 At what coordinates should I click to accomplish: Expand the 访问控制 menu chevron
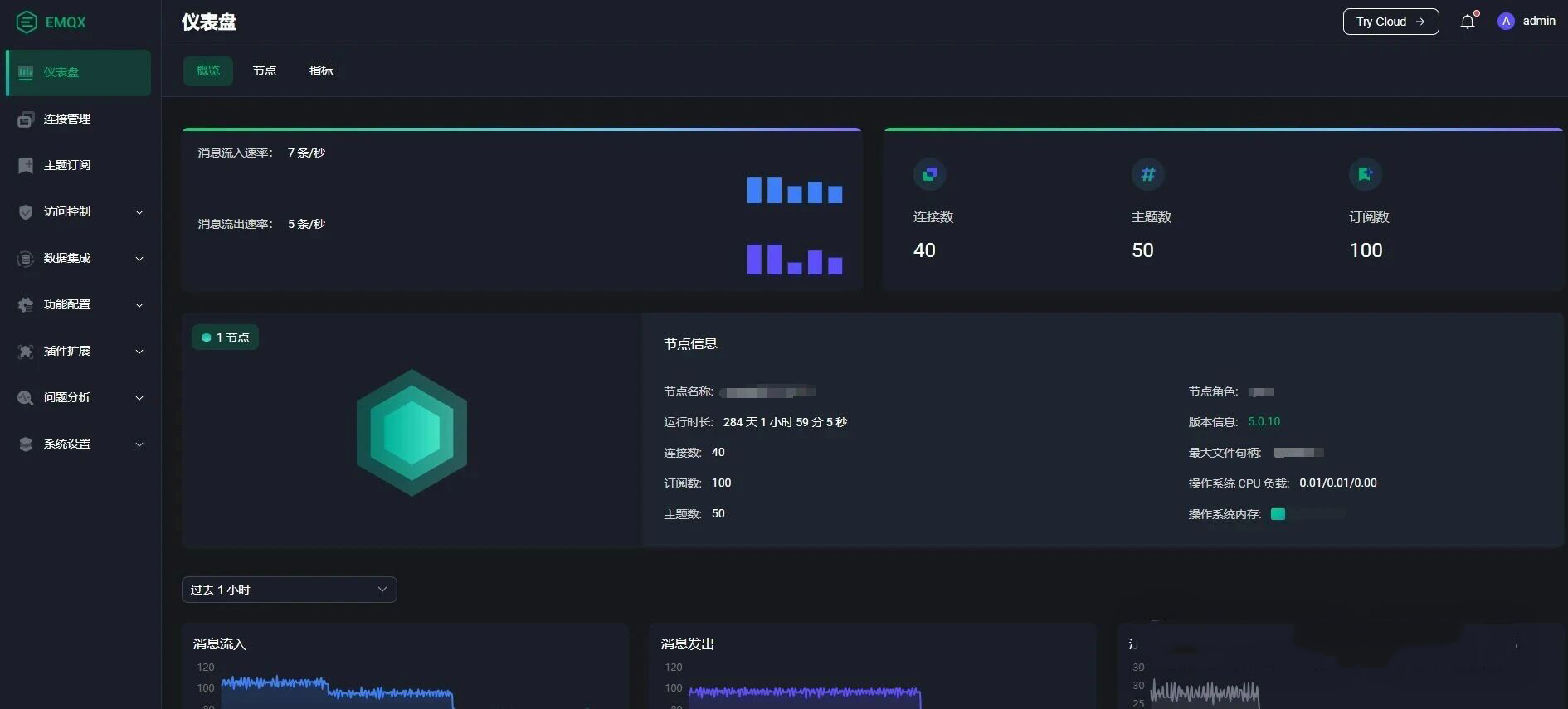coord(139,212)
